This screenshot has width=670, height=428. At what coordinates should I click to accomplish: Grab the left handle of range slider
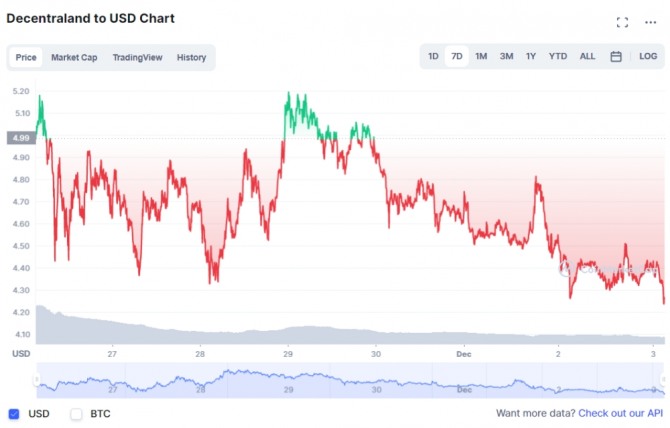click(37, 379)
